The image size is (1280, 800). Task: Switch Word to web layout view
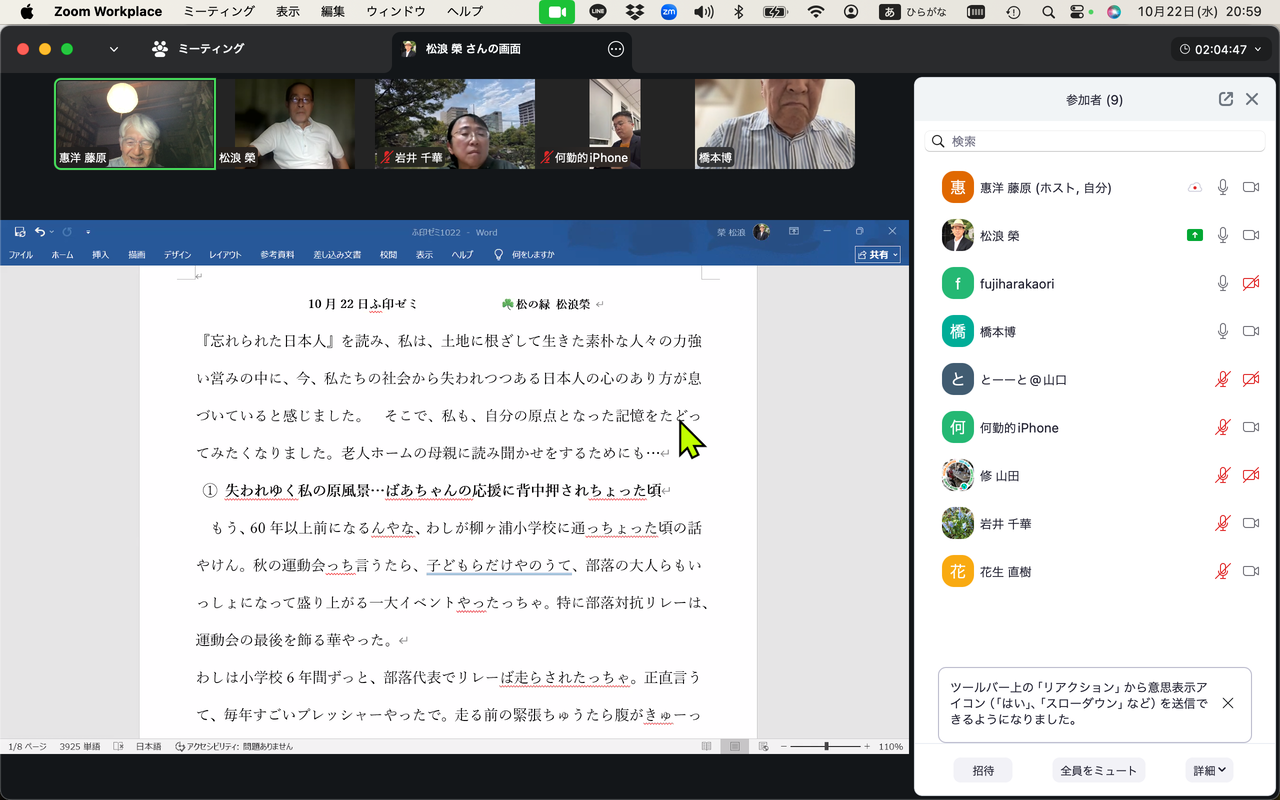[x=763, y=747]
